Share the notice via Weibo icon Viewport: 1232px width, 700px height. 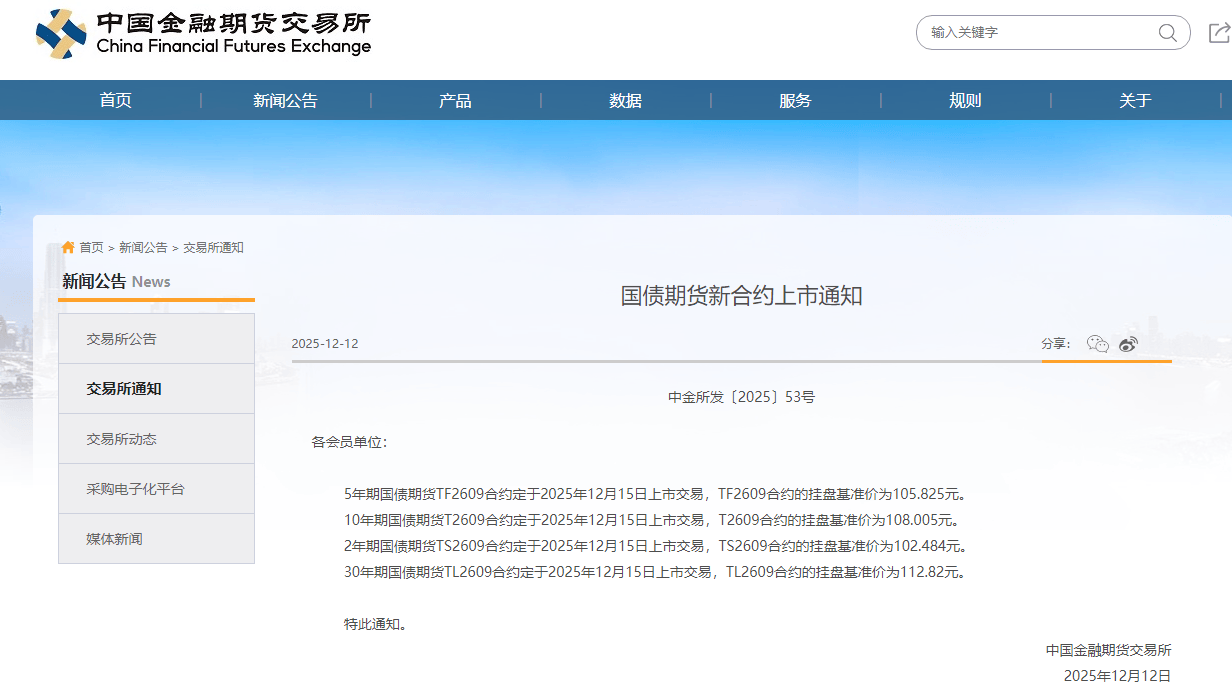tap(1129, 344)
